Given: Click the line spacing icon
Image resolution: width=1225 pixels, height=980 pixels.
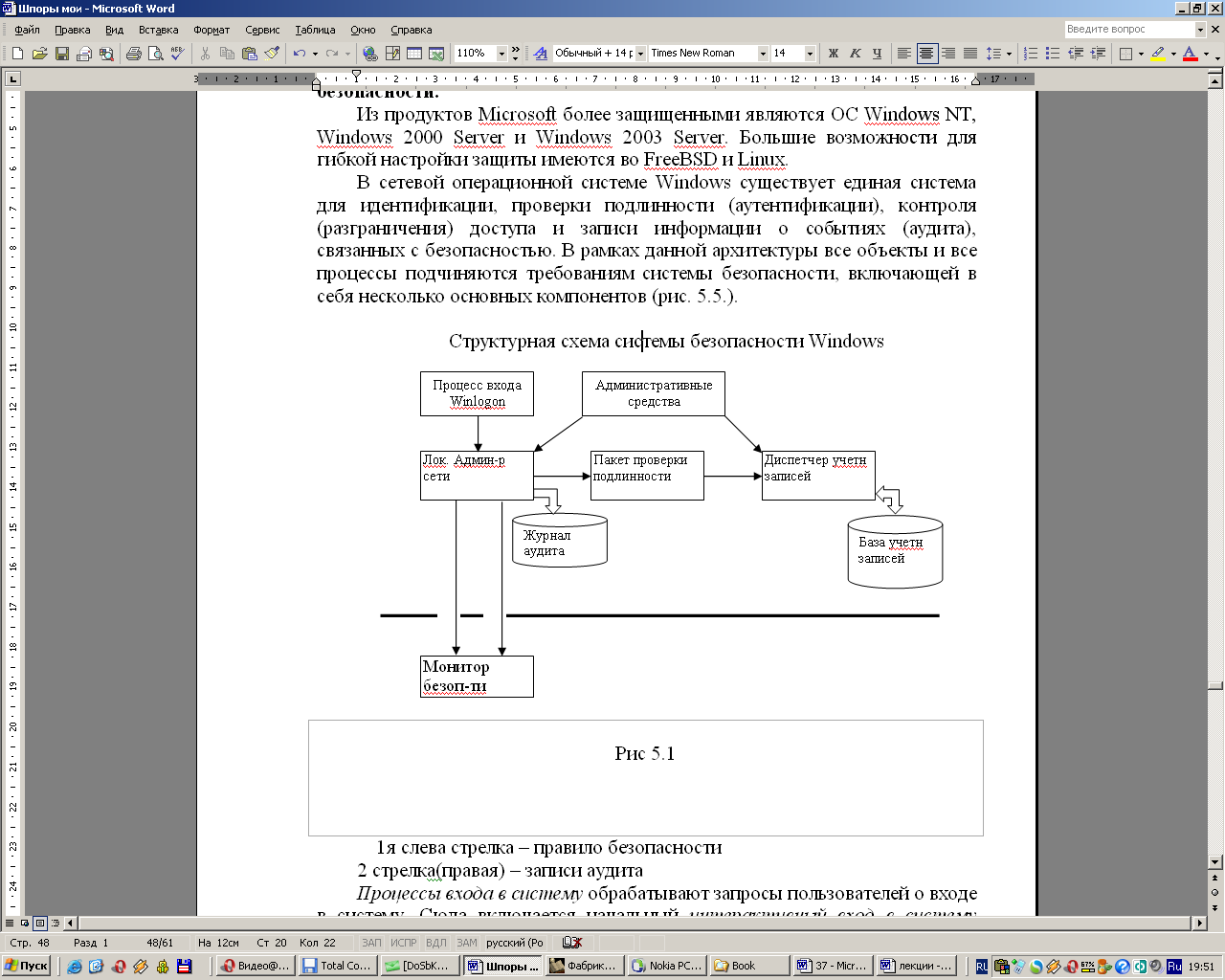Looking at the screenshot, I should click(993, 54).
